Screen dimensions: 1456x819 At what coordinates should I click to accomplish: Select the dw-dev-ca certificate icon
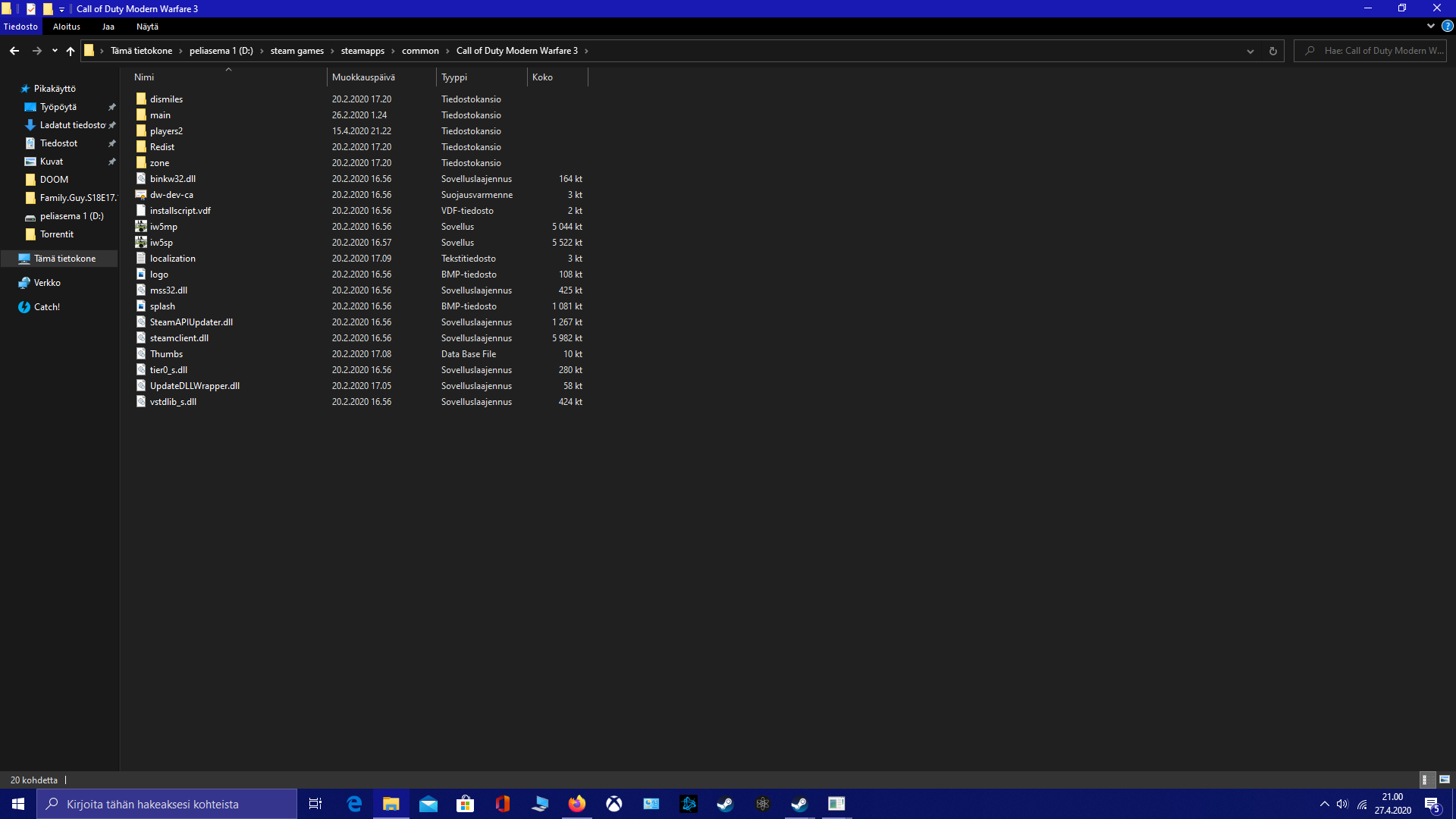click(141, 195)
